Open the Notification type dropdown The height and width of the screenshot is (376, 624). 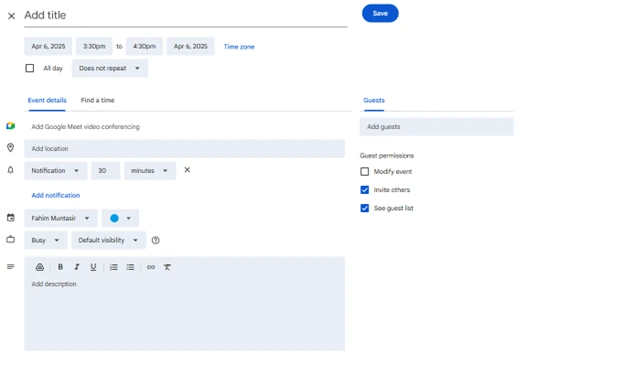pyautogui.click(x=56, y=170)
